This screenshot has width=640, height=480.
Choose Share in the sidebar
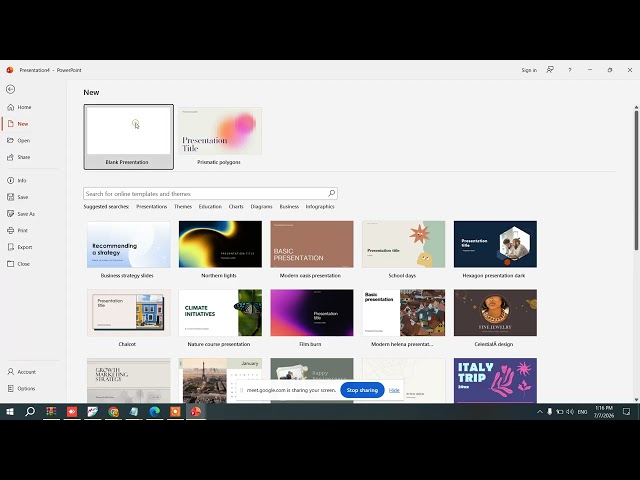coord(19,157)
